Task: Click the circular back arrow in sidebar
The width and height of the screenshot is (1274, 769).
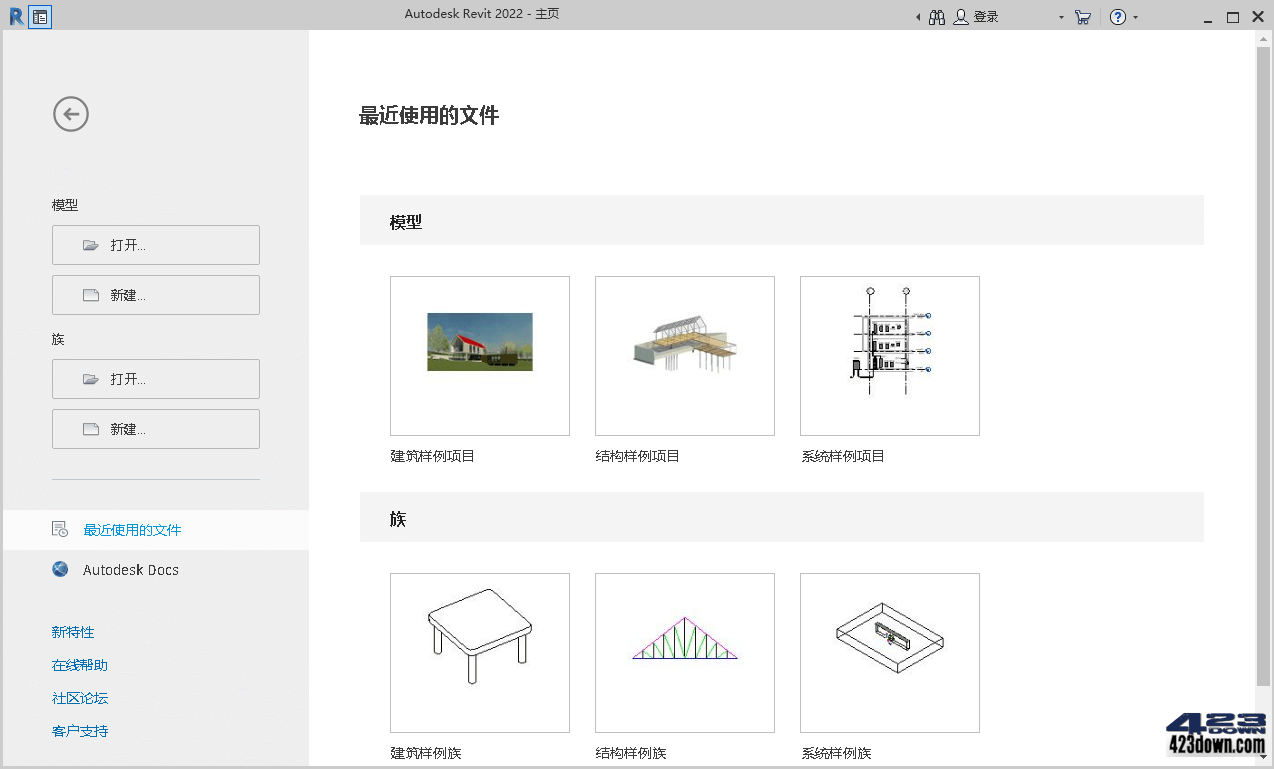Action: [x=70, y=114]
